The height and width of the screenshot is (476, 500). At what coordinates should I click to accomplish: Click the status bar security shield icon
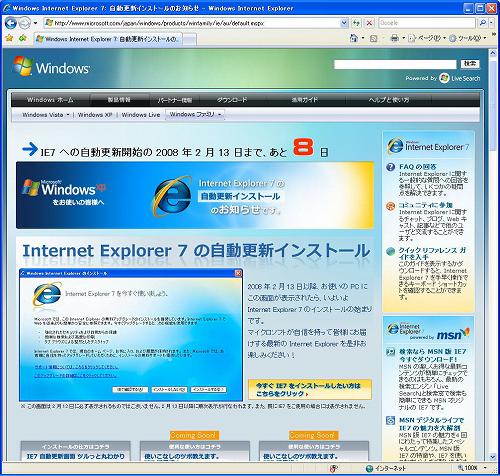click(x=334, y=468)
